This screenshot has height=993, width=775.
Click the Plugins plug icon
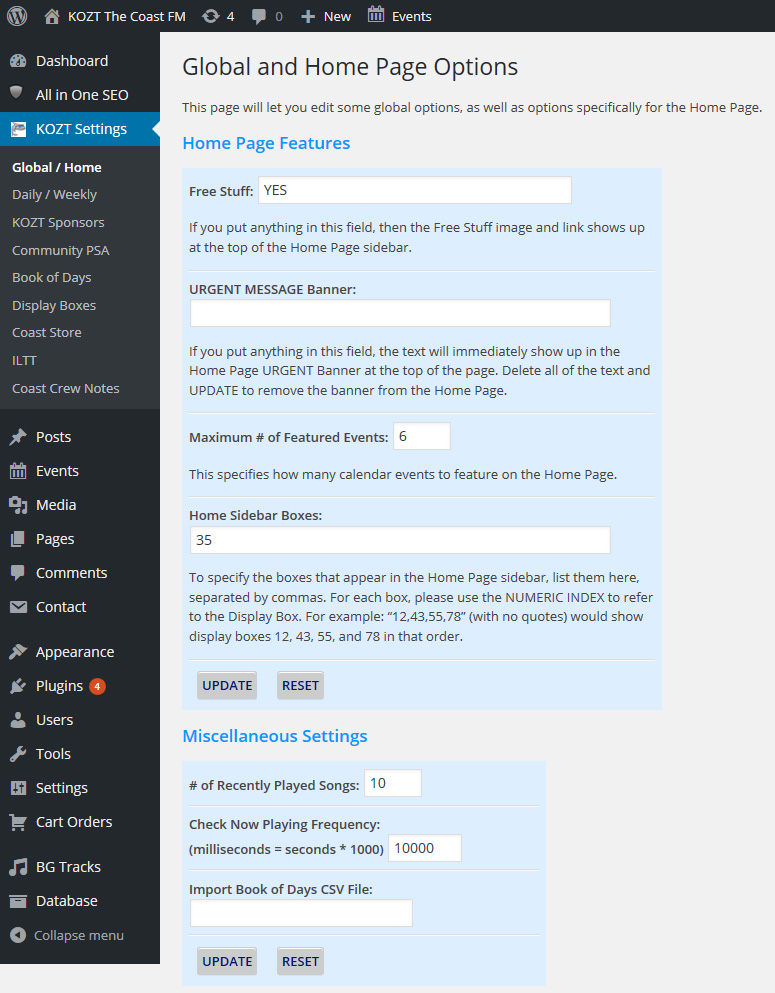[18, 686]
